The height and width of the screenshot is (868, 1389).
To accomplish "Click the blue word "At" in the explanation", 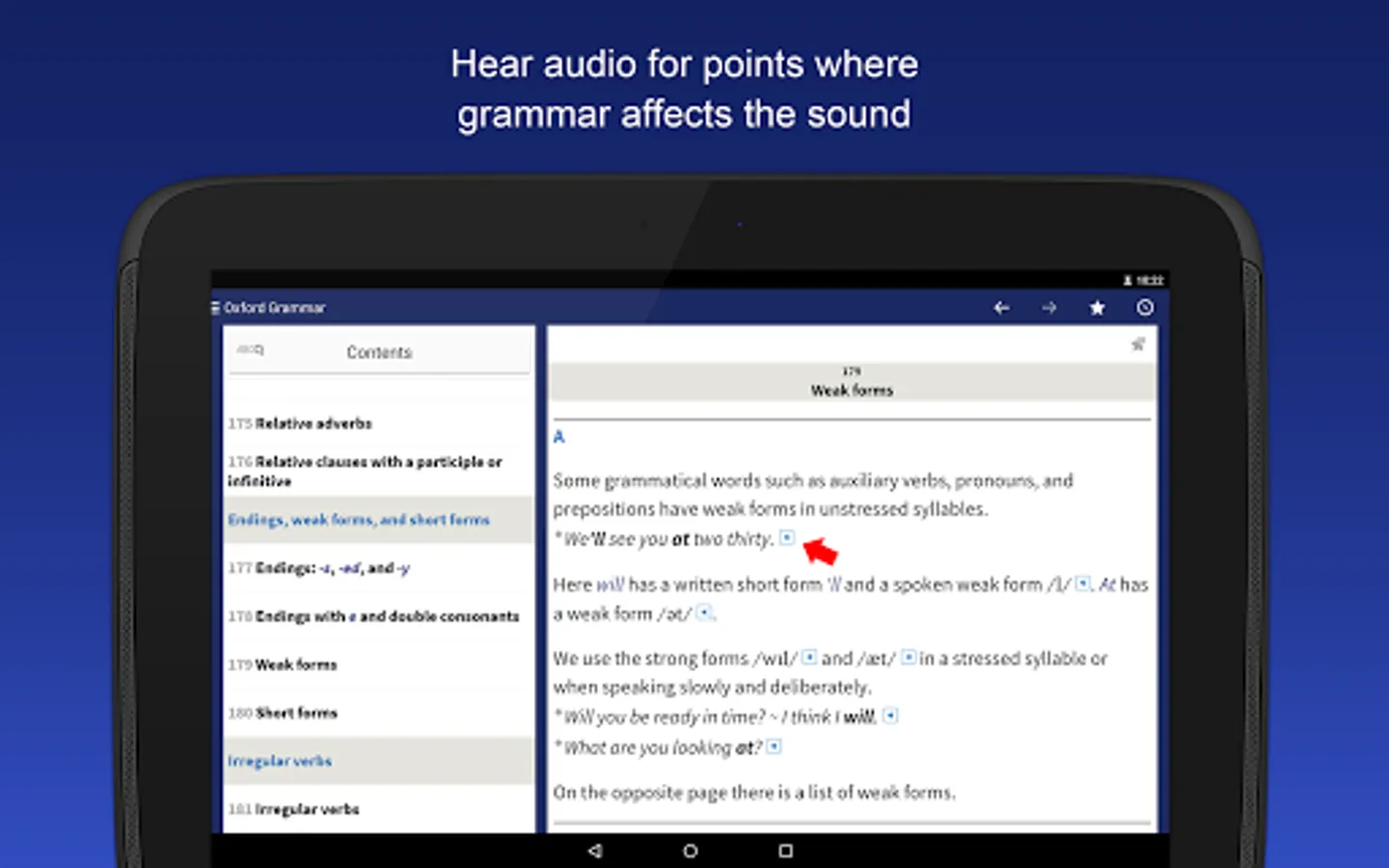I will [1106, 584].
